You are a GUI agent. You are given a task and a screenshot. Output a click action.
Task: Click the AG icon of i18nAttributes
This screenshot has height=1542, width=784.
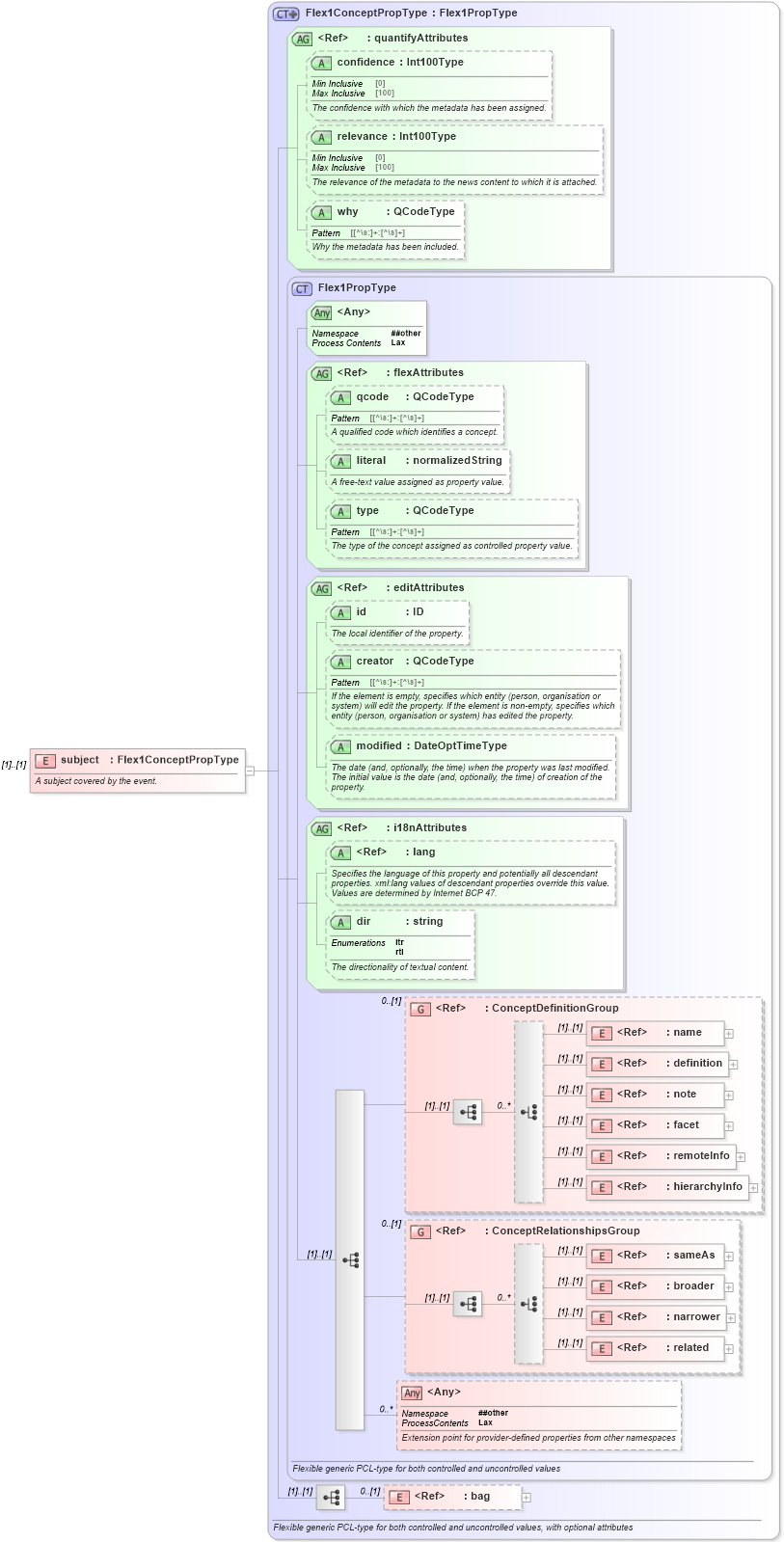click(321, 828)
